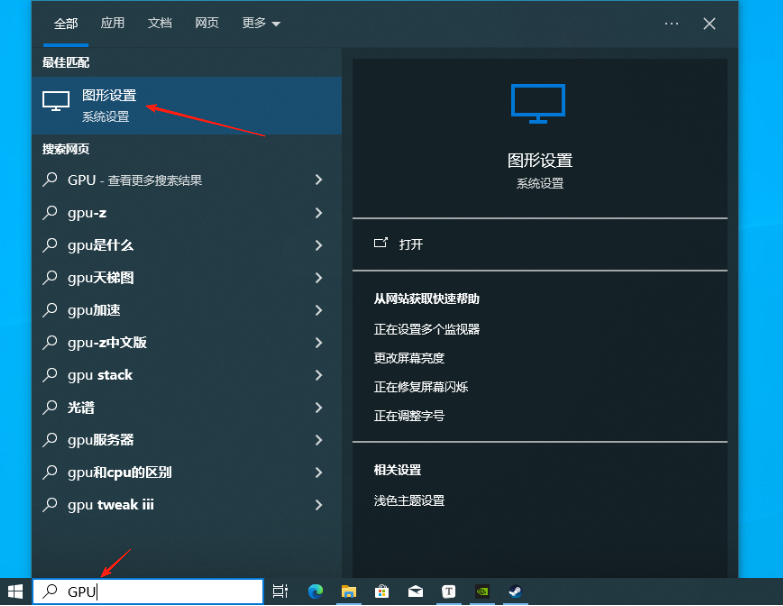Switch to the 文档 tab
783x606 pixels.
pos(160,23)
